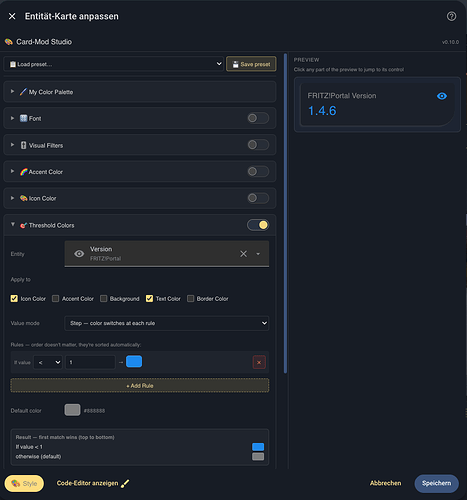This screenshot has width=467, height=500.
Task: Click the eye icon in the preview card
Action: [x=442, y=96]
